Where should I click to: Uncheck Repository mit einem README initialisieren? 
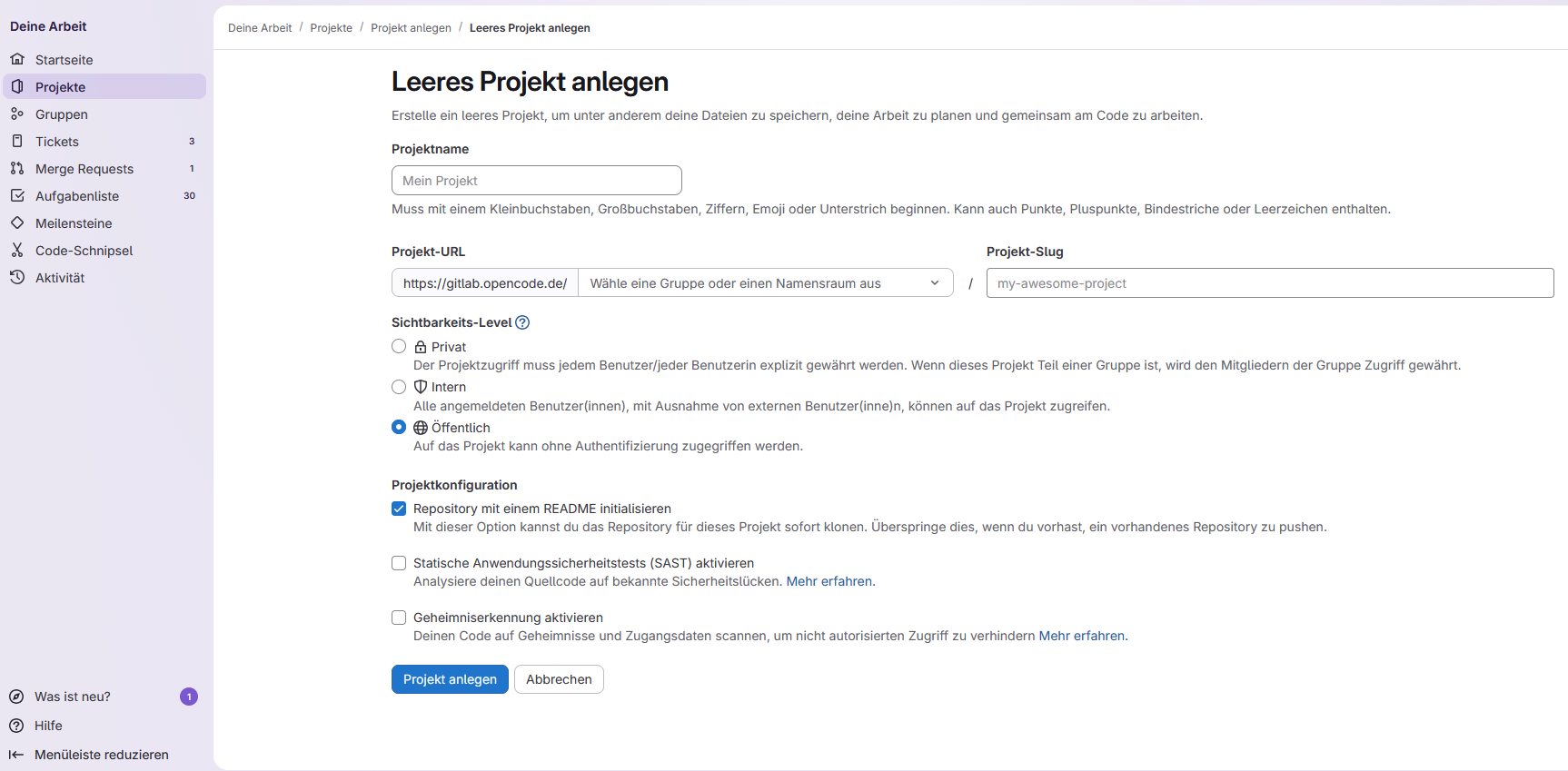click(x=399, y=509)
